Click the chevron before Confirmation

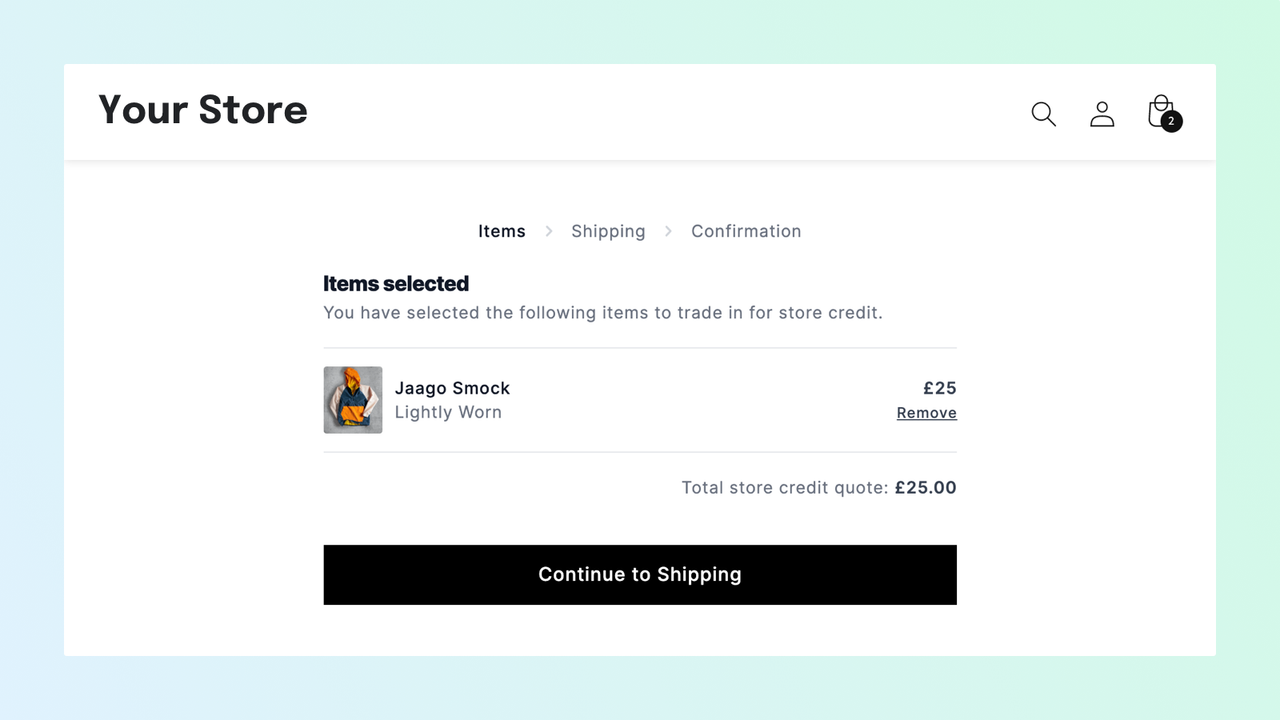tap(668, 231)
